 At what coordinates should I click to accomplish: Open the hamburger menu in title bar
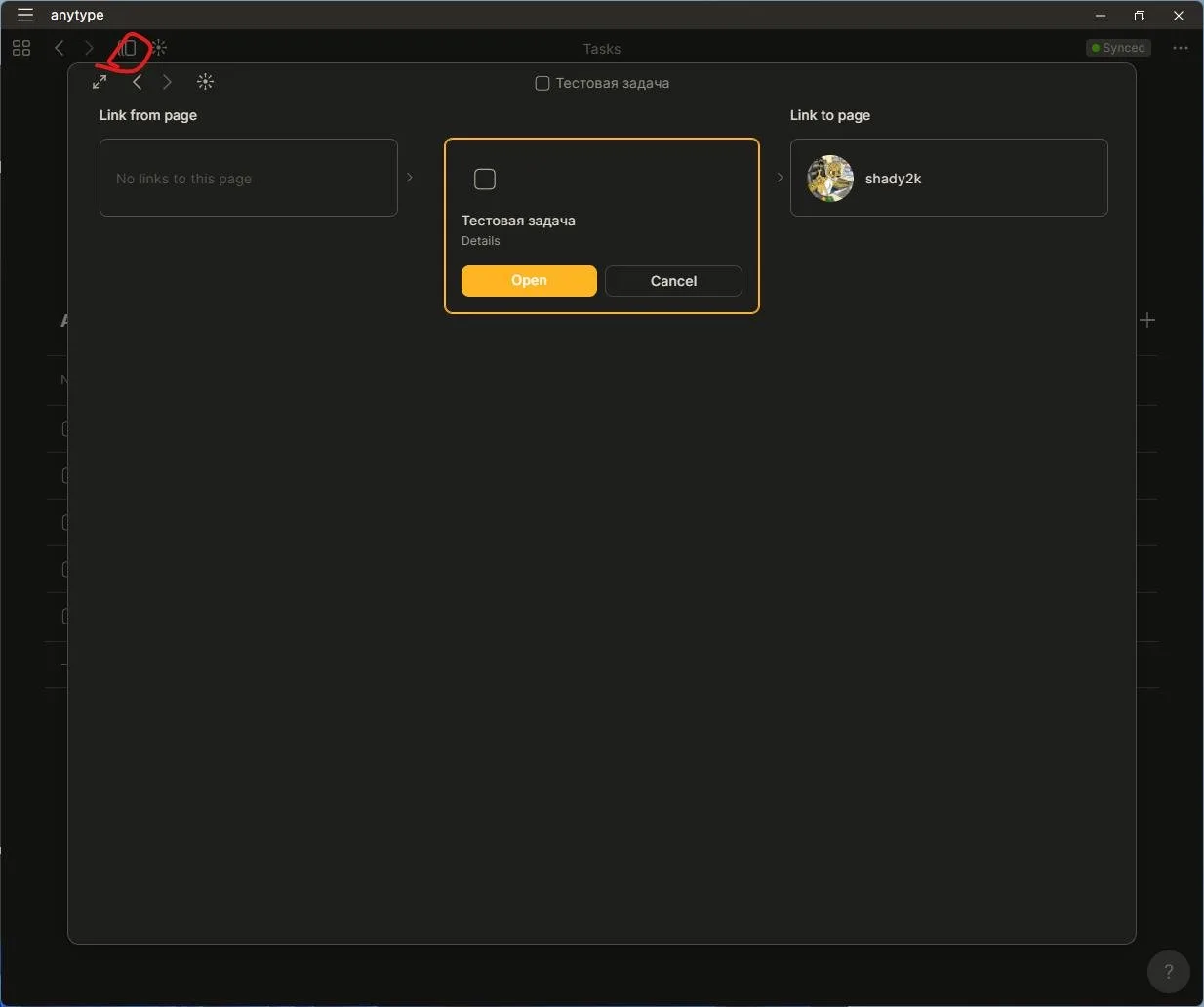[x=25, y=15]
